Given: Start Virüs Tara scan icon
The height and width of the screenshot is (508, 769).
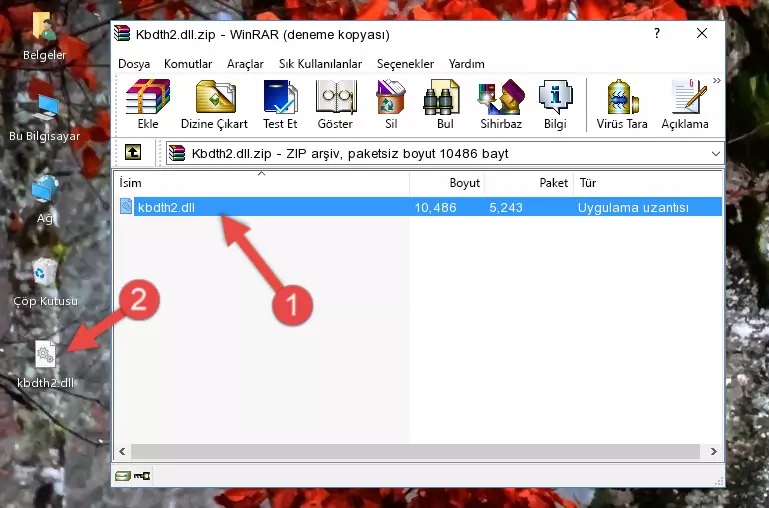Looking at the screenshot, I should [x=622, y=104].
